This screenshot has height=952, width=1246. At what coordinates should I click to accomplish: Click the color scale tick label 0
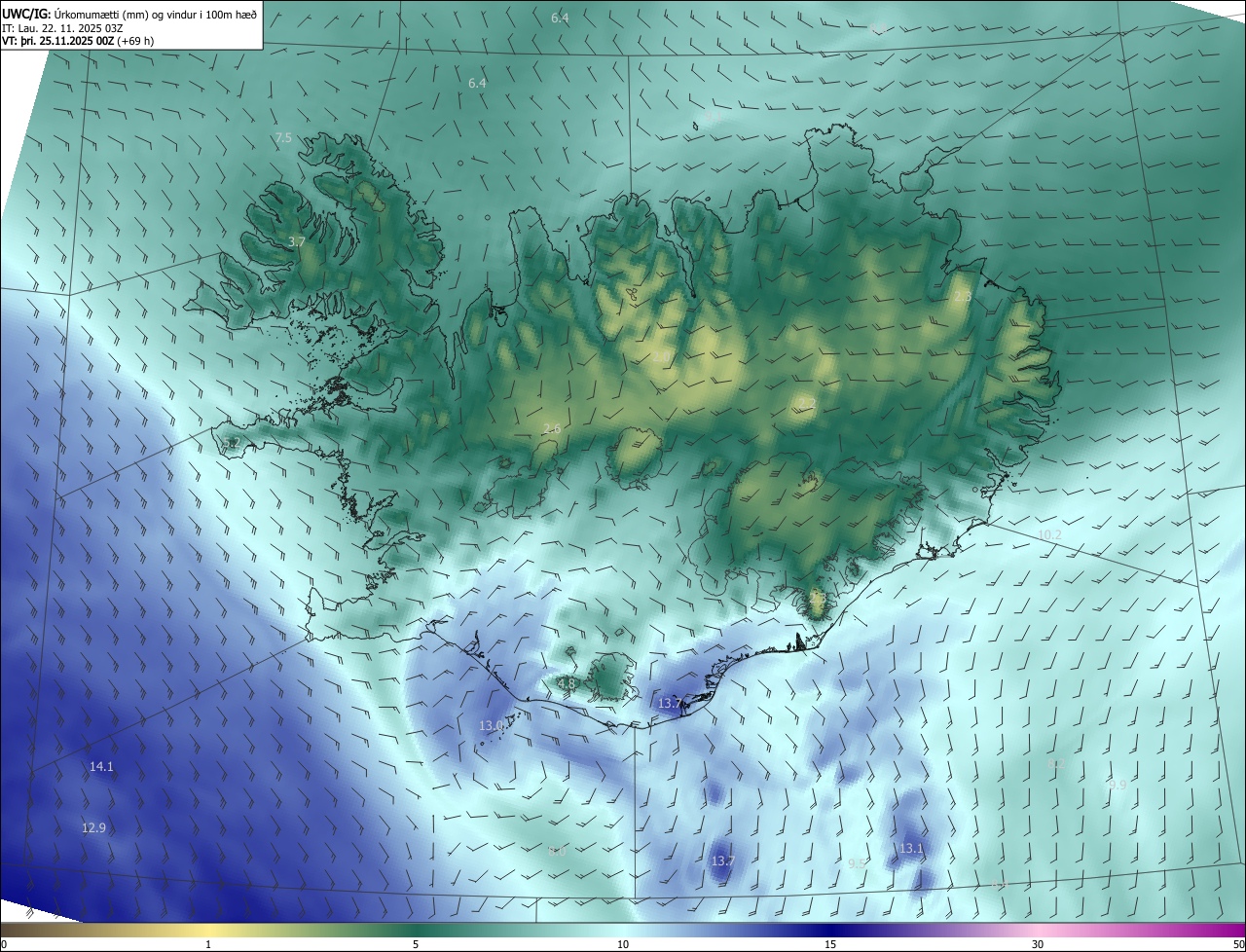[x=4, y=944]
